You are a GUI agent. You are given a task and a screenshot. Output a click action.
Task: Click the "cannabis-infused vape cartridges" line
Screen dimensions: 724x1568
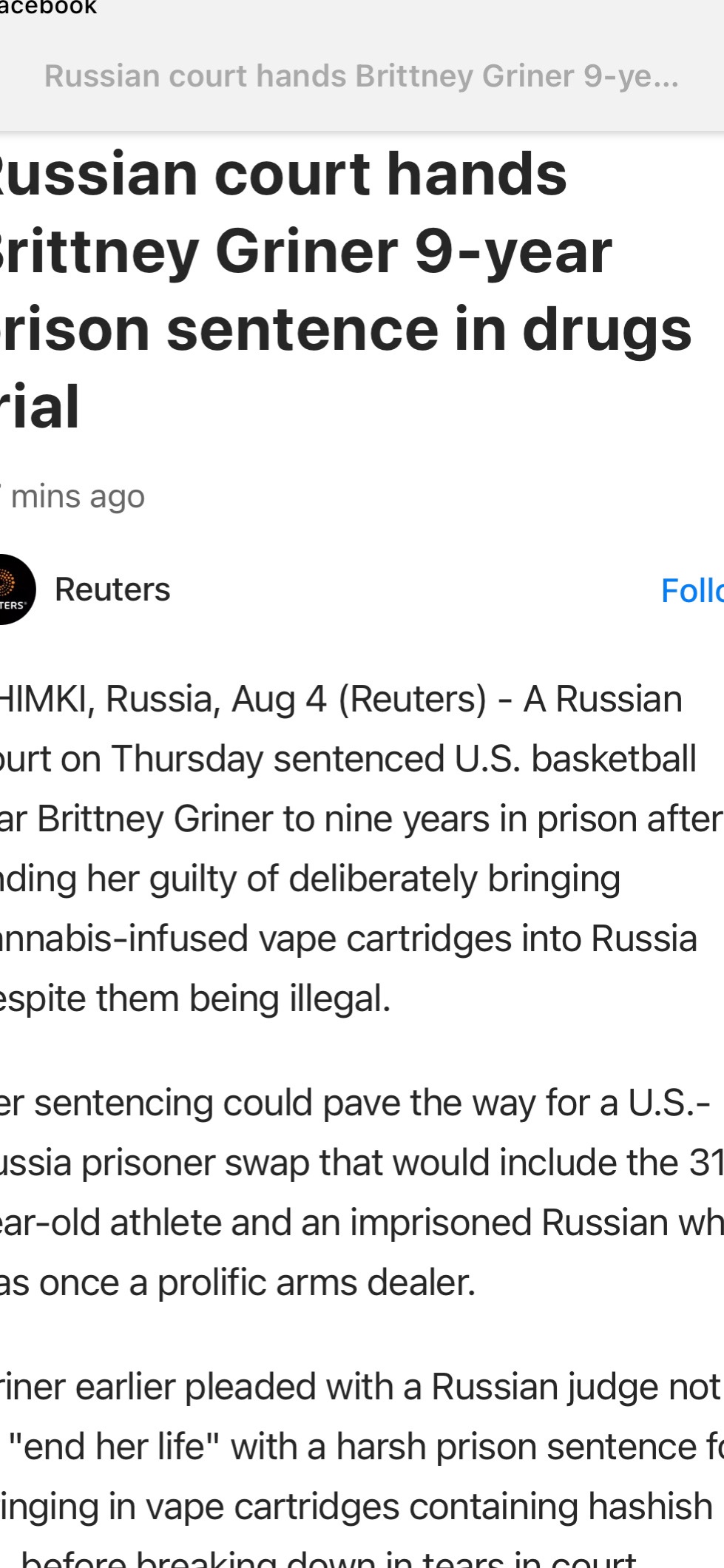[348, 939]
